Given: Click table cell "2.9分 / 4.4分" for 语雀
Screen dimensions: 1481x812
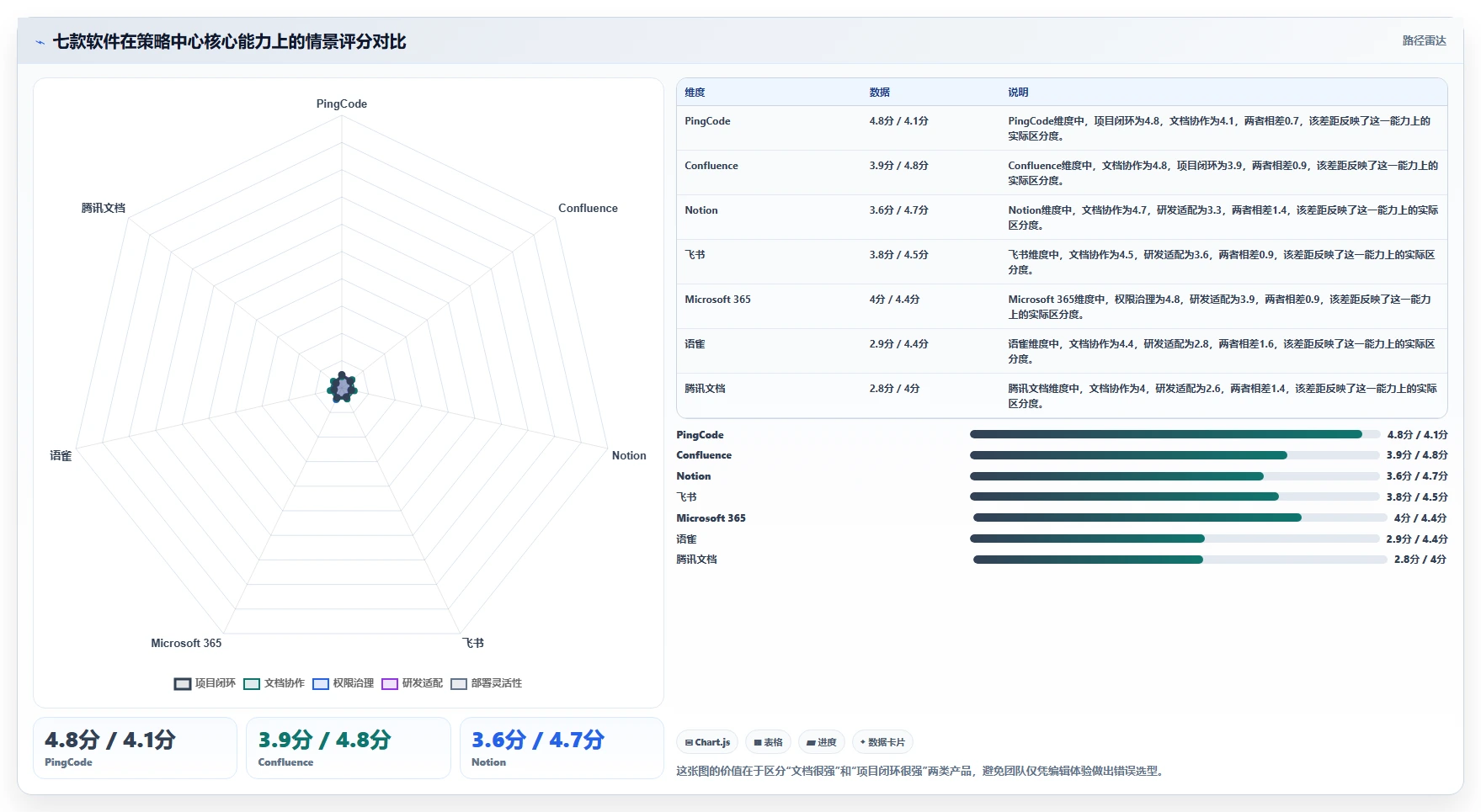Looking at the screenshot, I should click(898, 344).
